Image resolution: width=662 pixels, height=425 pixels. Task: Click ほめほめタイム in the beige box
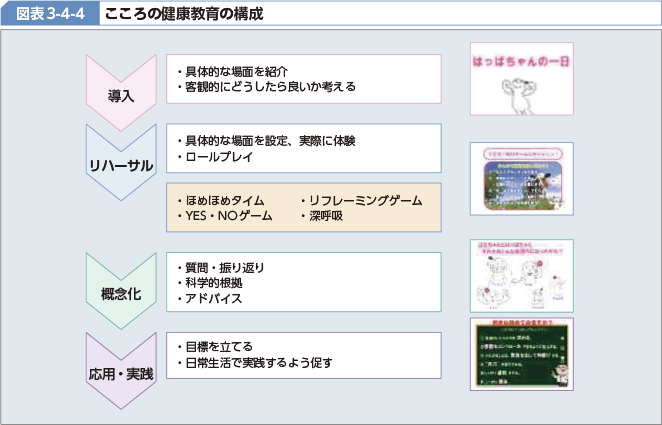(x=220, y=200)
